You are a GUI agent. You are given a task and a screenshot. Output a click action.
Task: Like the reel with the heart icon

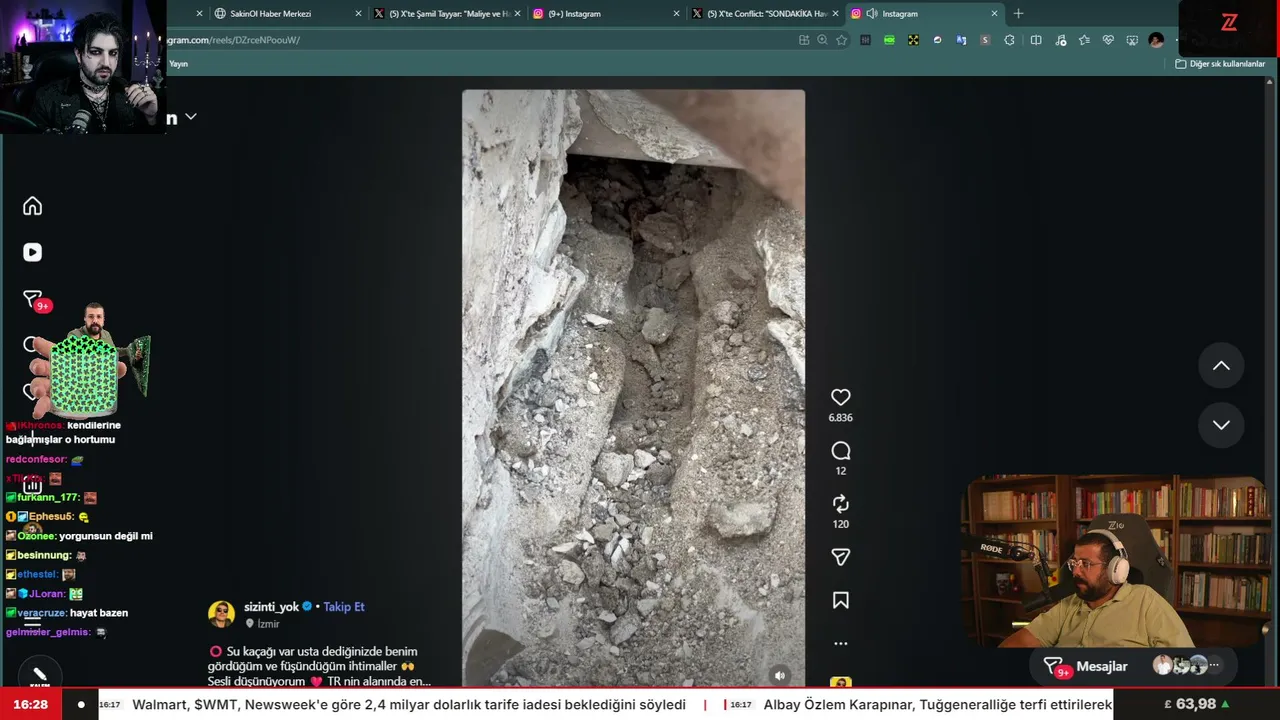tap(841, 397)
